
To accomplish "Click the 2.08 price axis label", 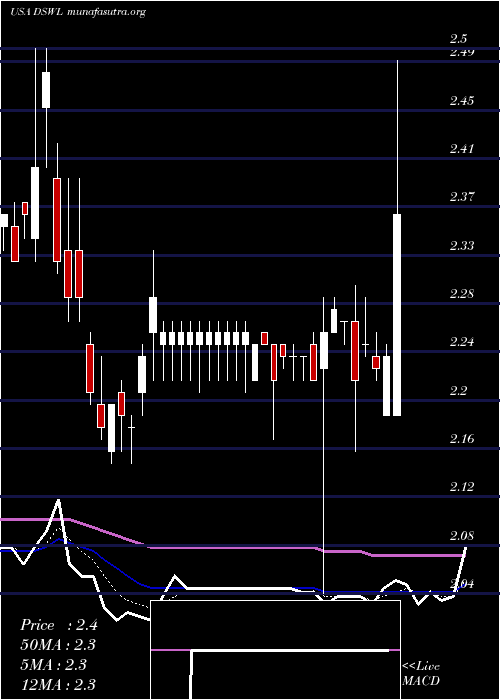I will [462, 536].
